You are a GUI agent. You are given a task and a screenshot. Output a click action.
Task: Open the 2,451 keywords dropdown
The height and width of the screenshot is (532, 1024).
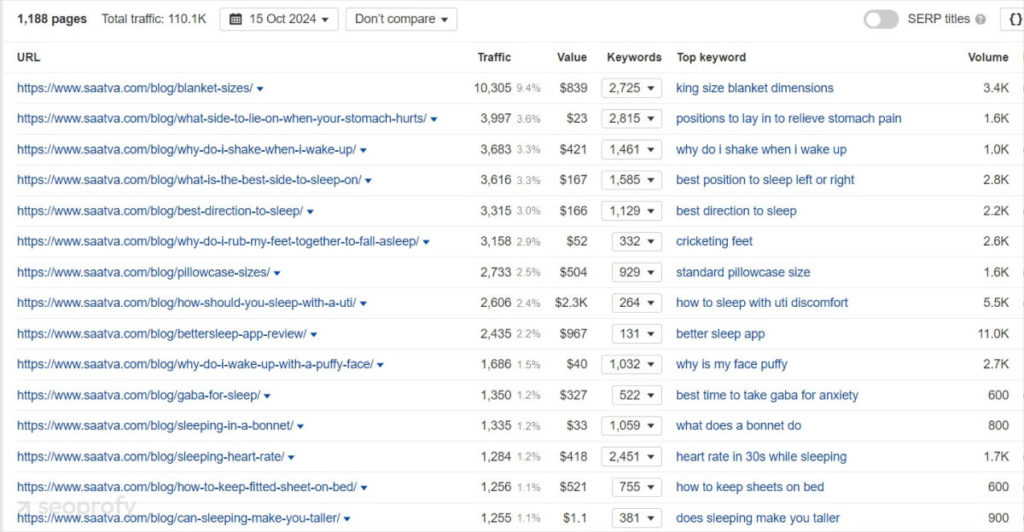(x=632, y=456)
